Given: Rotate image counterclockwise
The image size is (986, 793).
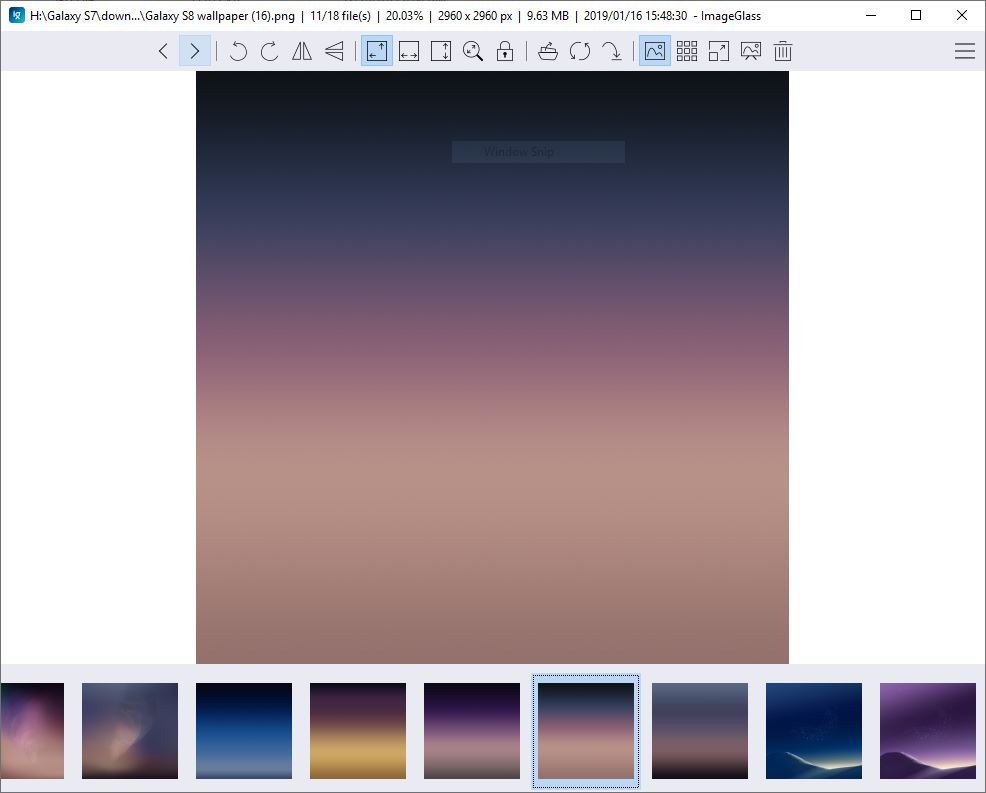Looking at the screenshot, I should [238, 51].
